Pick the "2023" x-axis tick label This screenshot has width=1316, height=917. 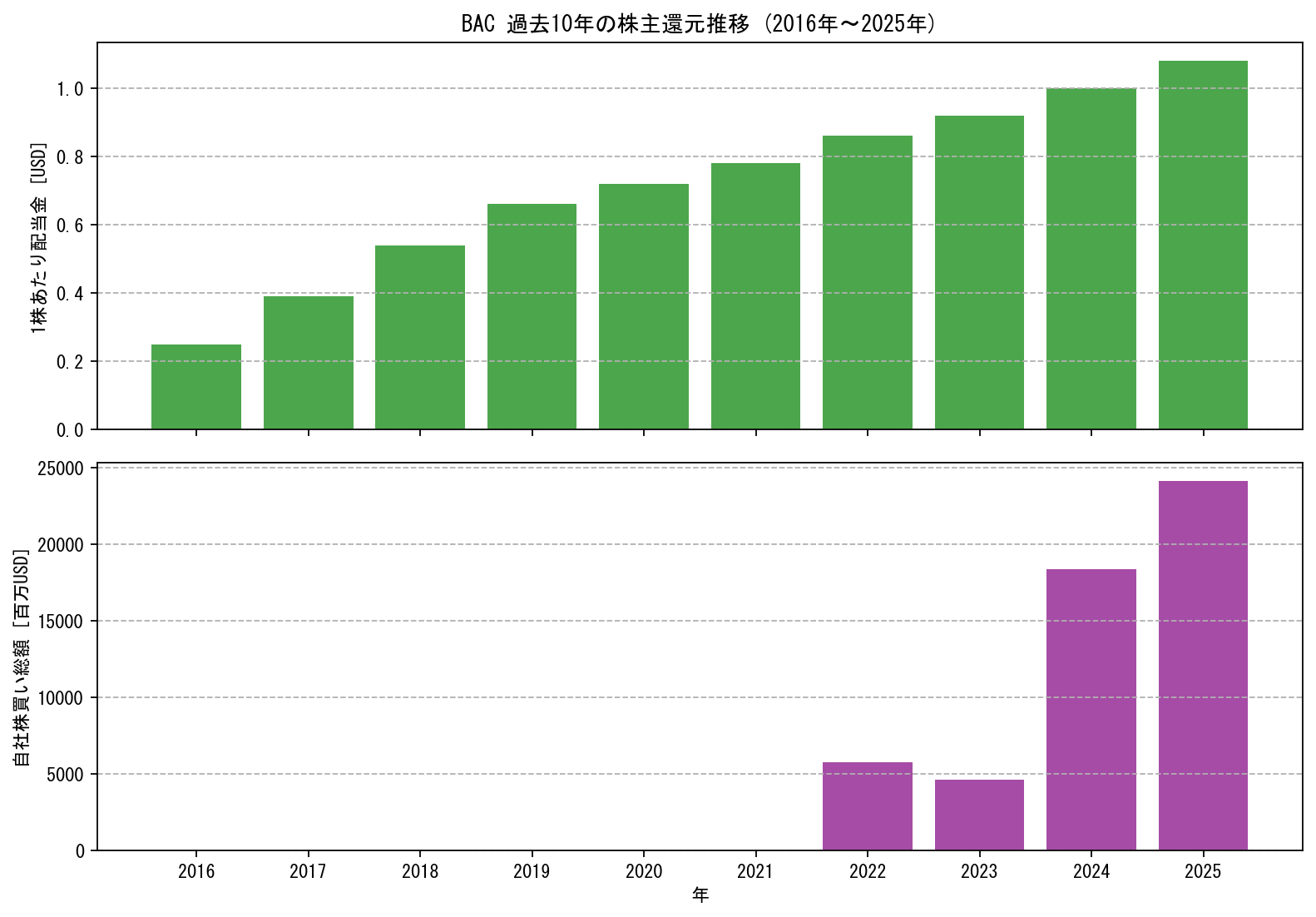click(979, 871)
